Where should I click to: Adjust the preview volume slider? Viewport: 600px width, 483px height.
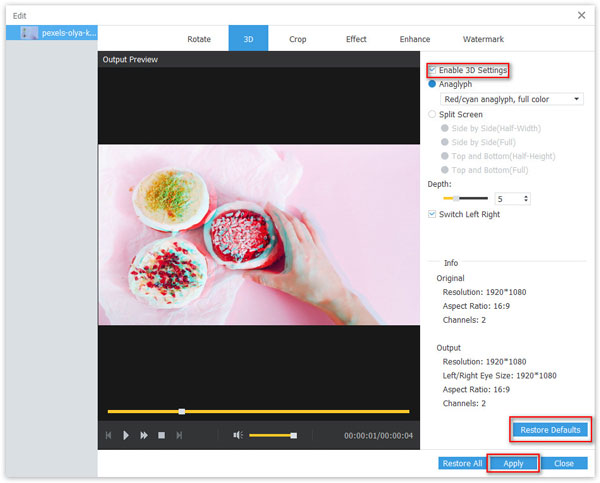273,435
